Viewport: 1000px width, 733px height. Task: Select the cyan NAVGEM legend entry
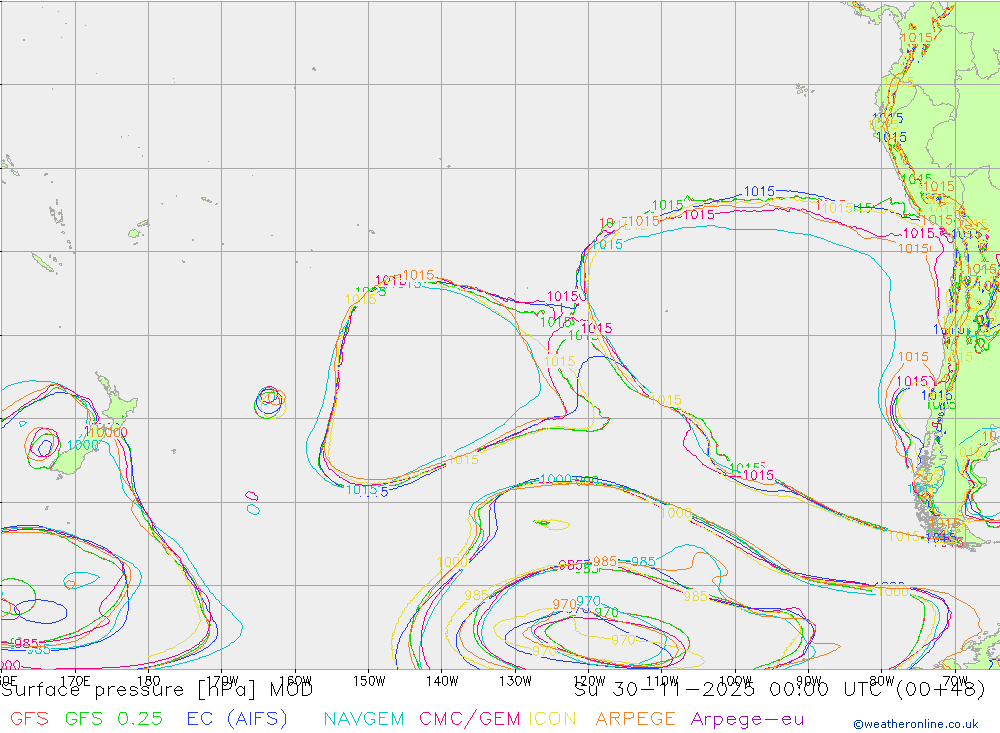[x=364, y=719]
